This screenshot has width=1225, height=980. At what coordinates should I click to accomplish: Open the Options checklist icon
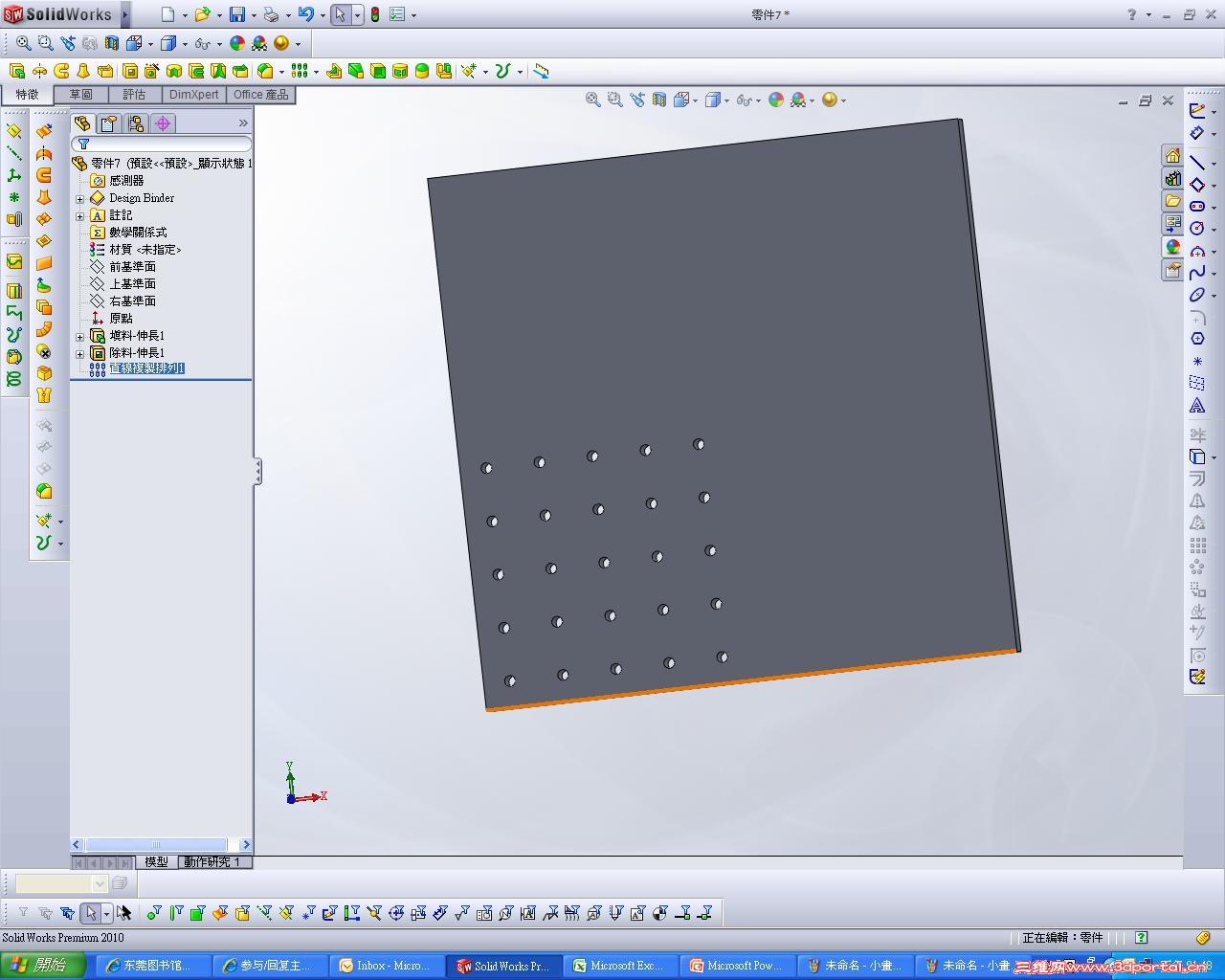tap(397, 14)
